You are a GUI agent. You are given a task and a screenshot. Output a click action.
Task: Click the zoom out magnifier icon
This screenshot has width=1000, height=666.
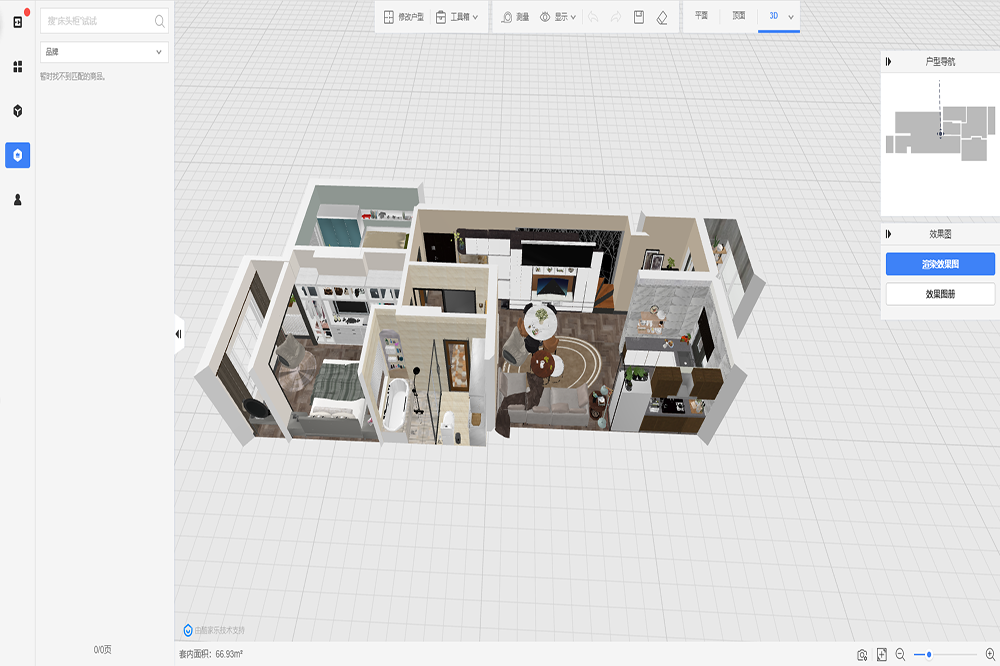pyautogui.click(x=900, y=654)
